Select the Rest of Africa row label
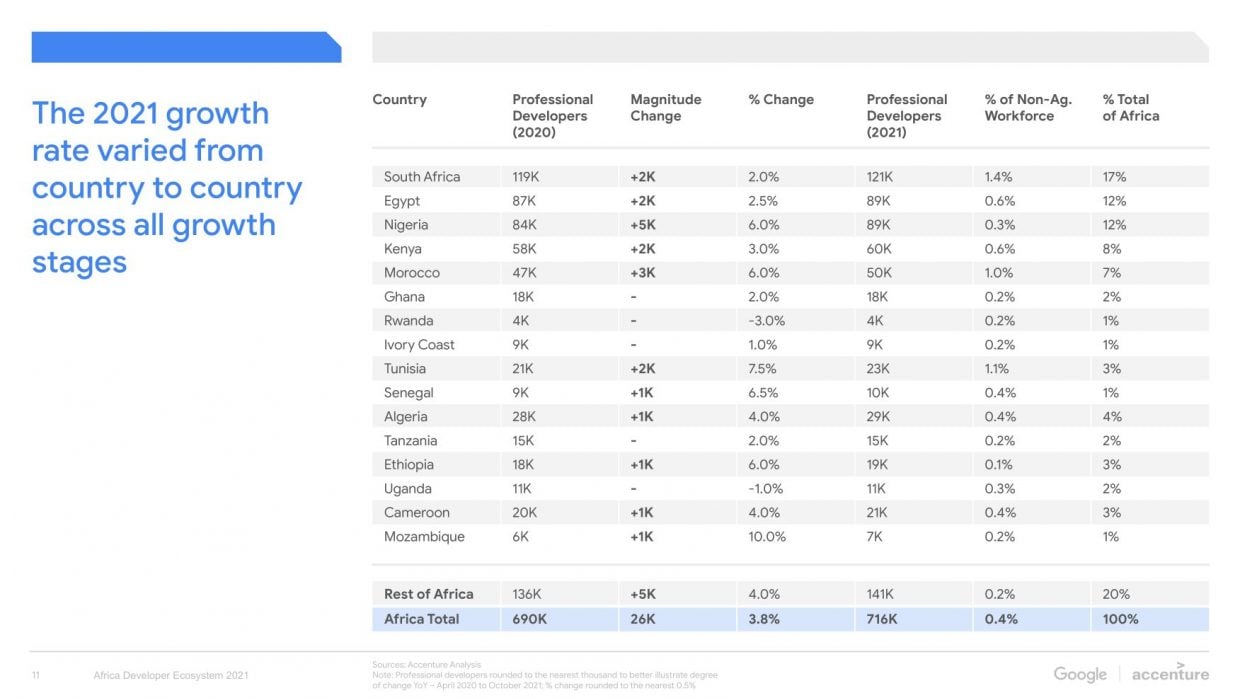The image size is (1240, 698). tap(428, 594)
